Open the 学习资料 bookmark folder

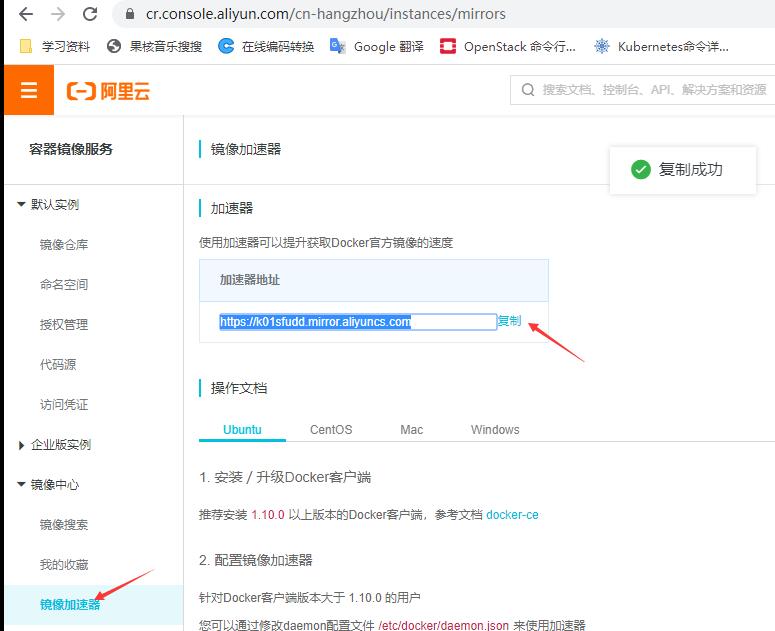pos(54,46)
